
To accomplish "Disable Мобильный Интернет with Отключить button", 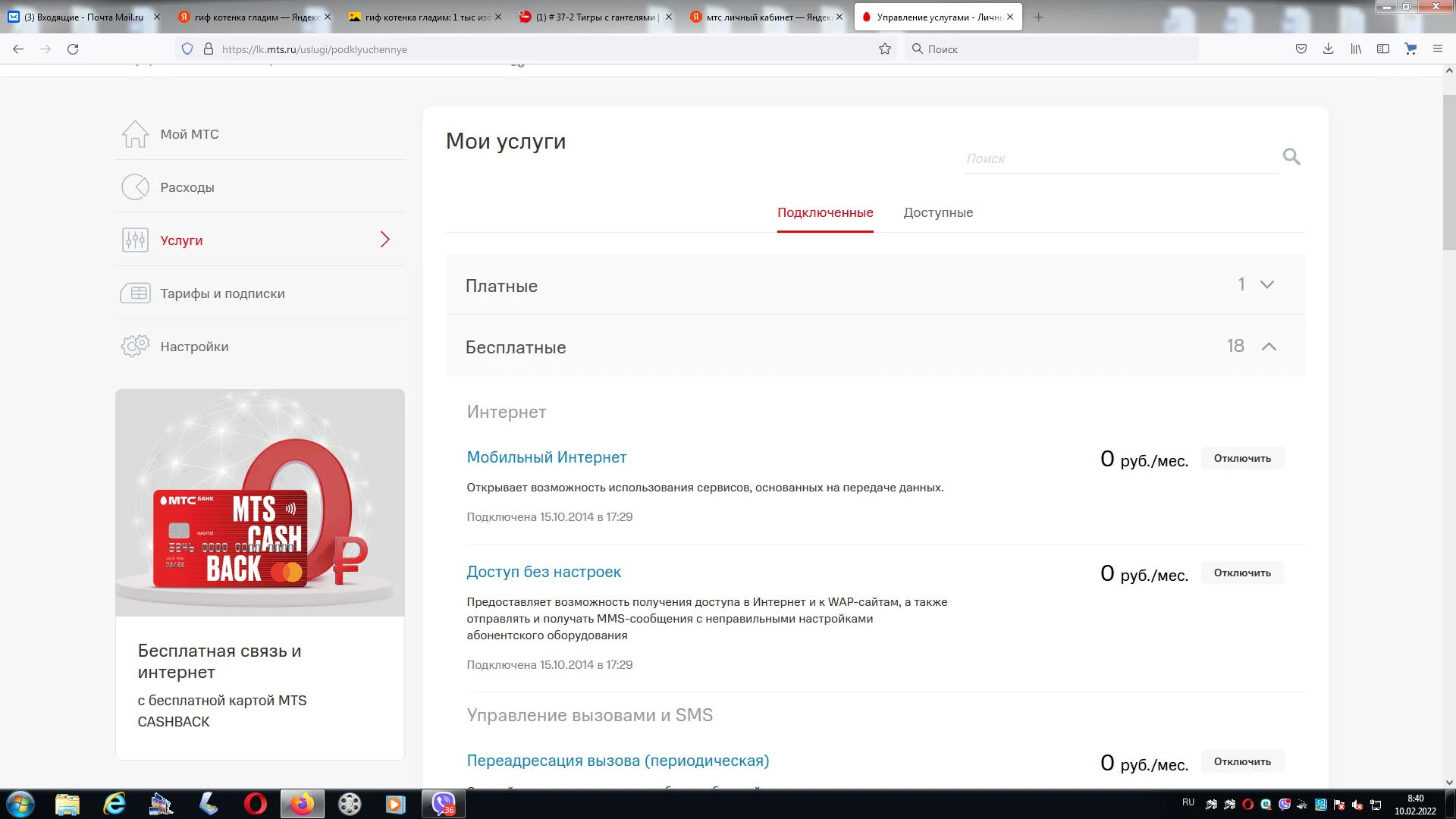I will [x=1242, y=459].
